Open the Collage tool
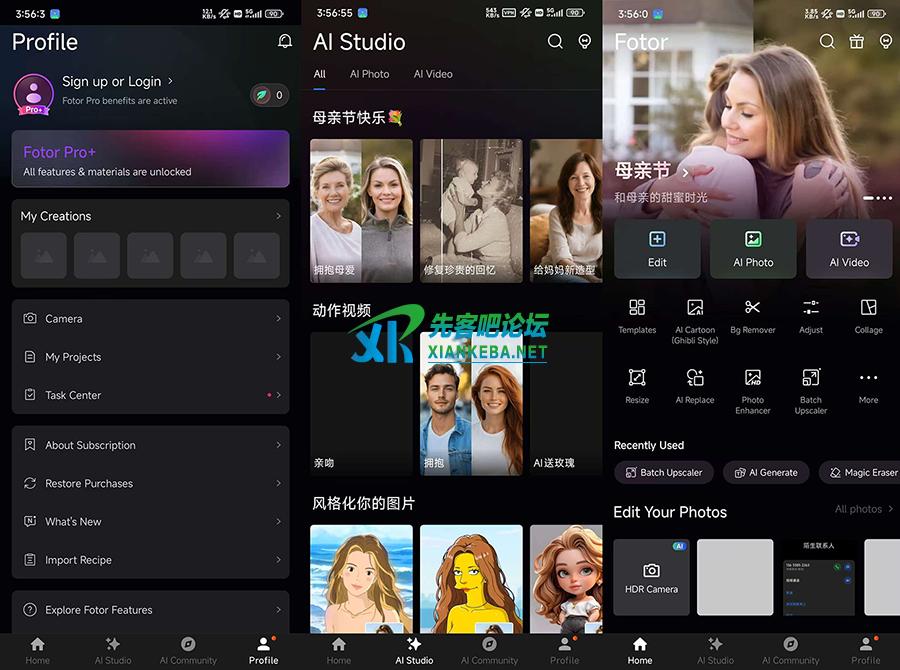This screenshot has height=670, width=900. click(x=868, y=308)
